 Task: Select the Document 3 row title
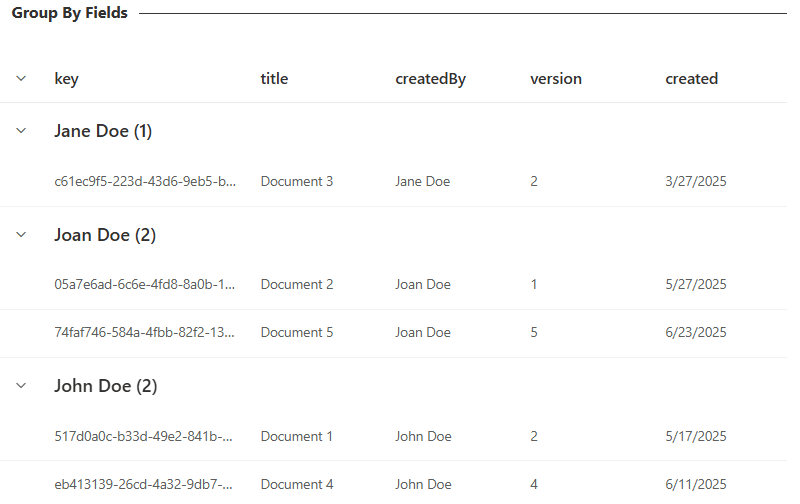point(297,182)
